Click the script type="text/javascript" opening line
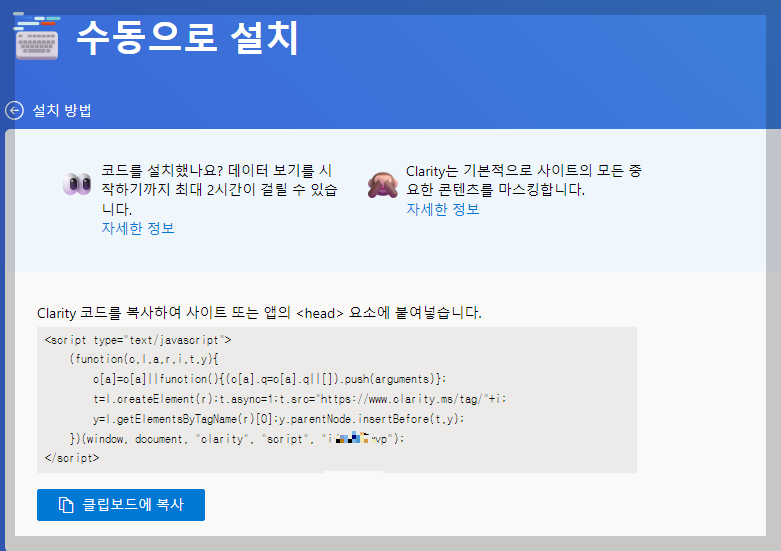The height and width of the screenshot is (551, 781). click(138, 340)
